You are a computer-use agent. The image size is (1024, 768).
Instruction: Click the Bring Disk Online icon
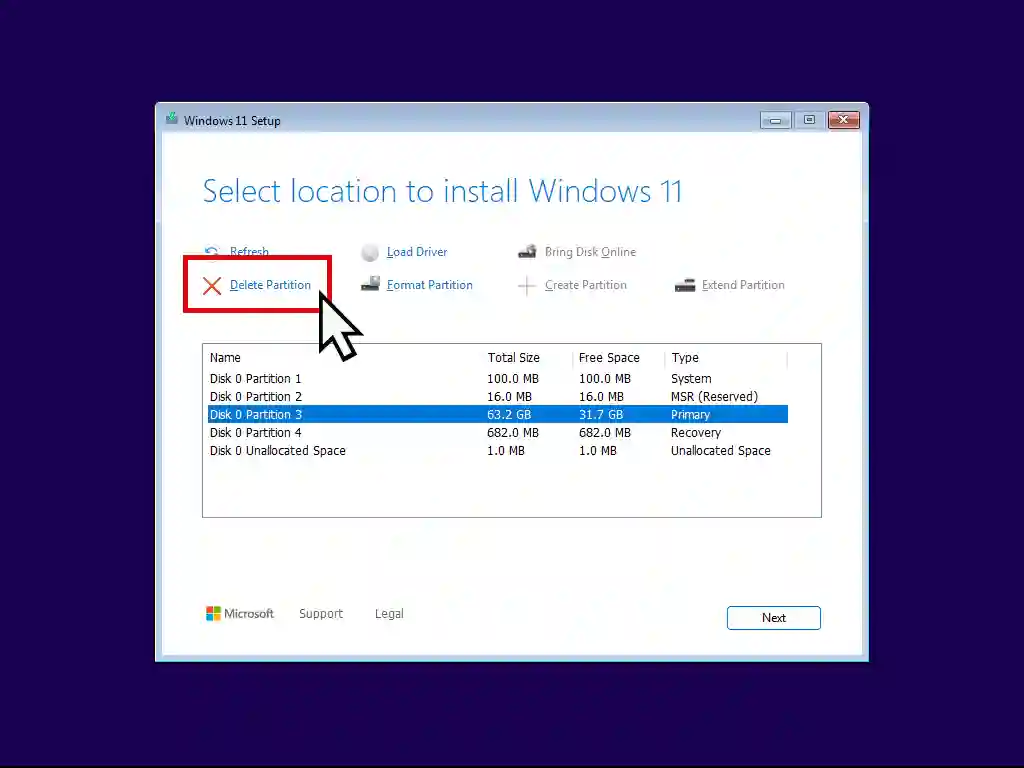[527, 252]
